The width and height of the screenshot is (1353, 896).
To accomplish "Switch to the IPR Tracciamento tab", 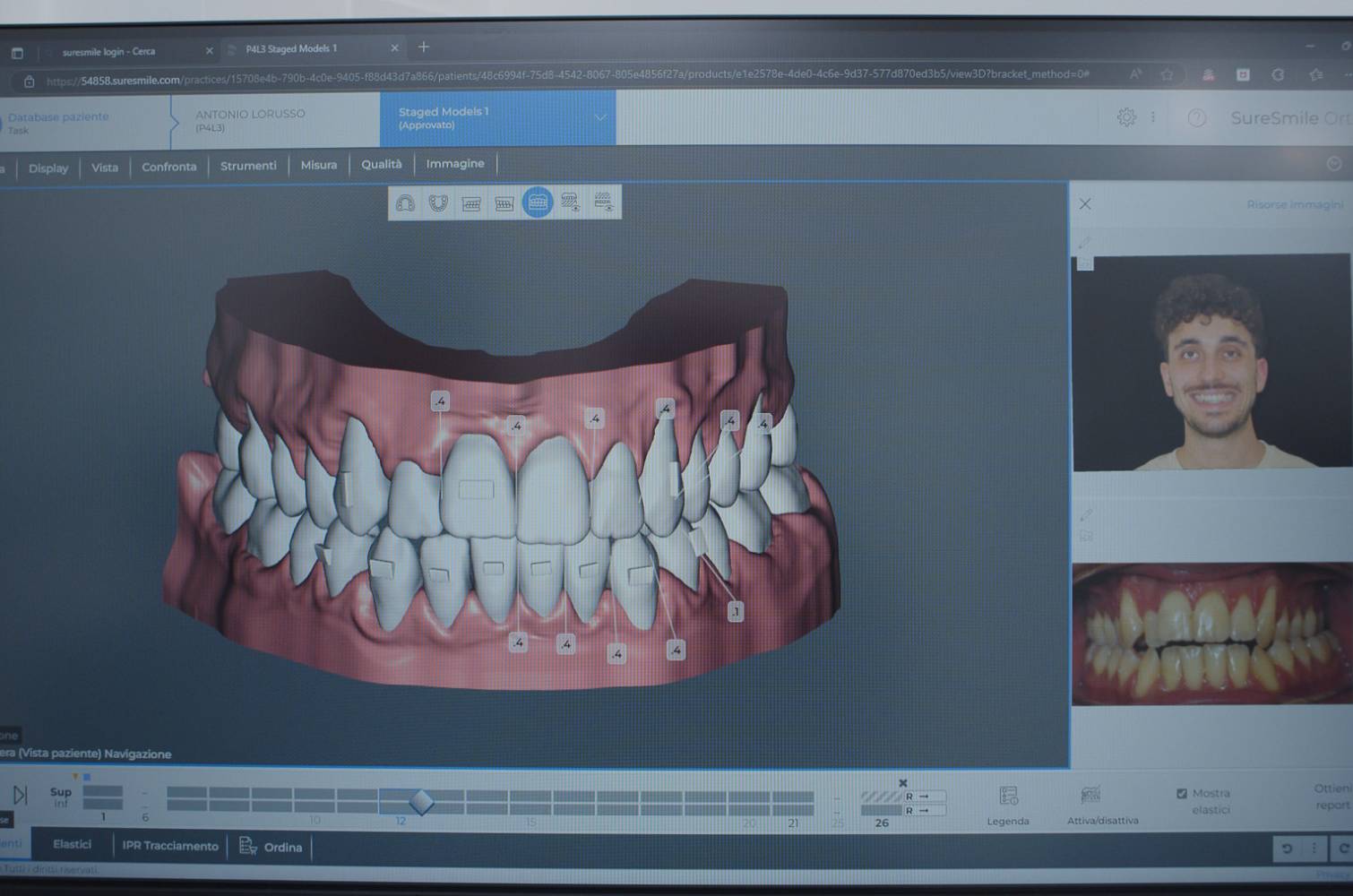I will point(170,846).
